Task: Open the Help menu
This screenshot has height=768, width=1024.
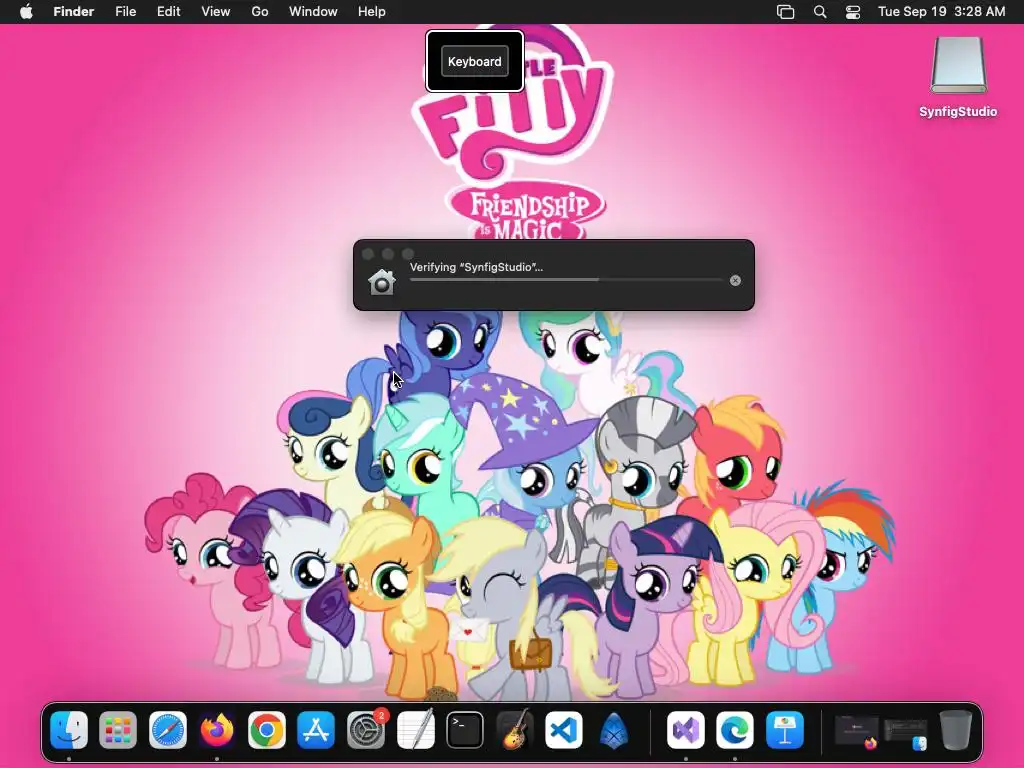Action: click(x=372, y=12)
